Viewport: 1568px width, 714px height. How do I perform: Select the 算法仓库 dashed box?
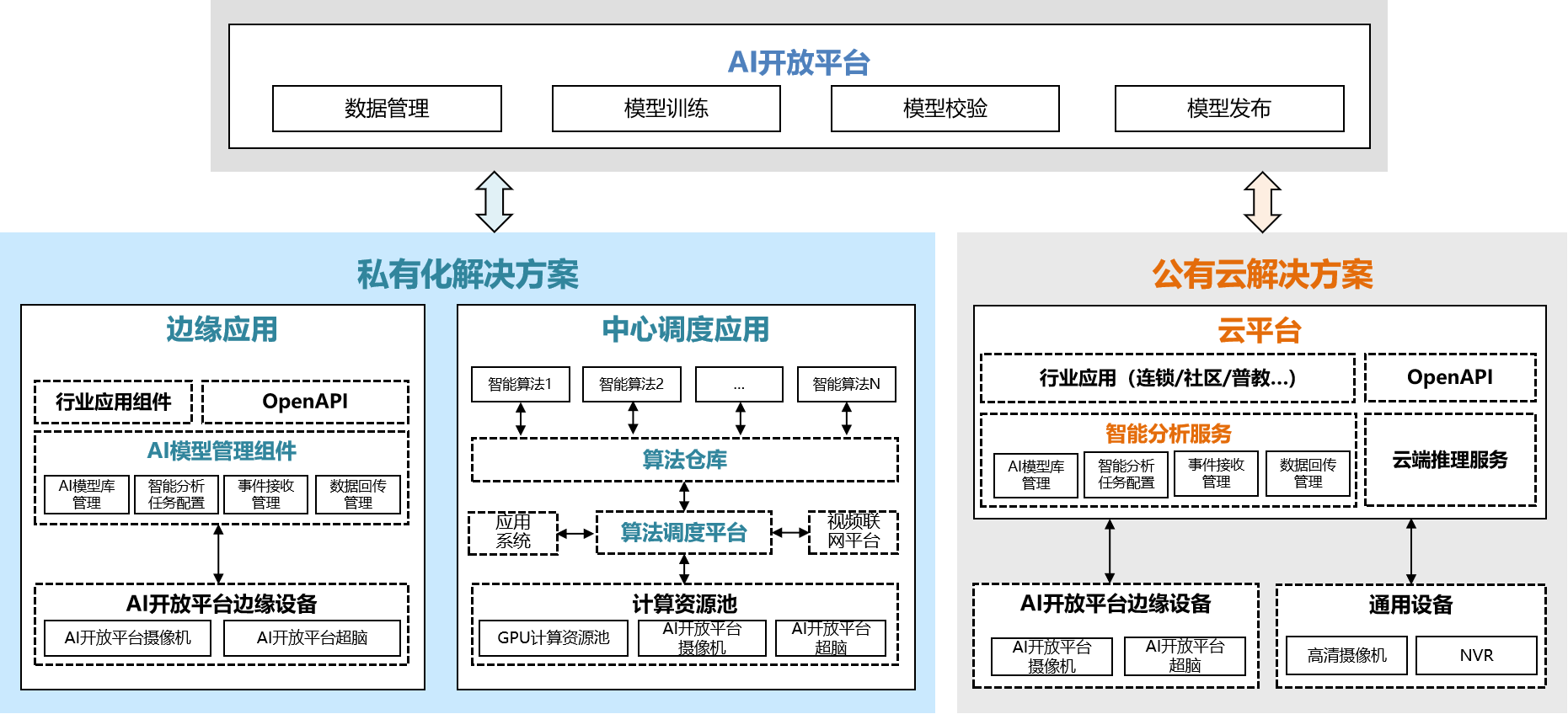click(685, 460)
